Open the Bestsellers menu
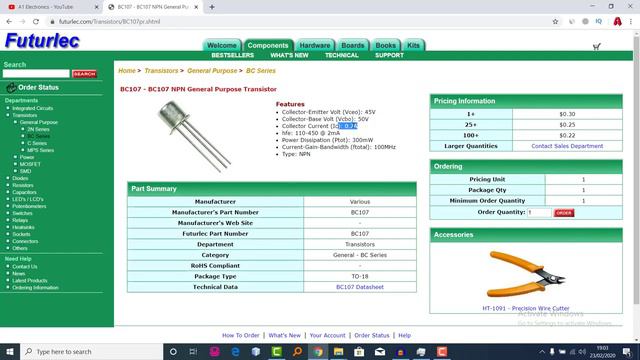 point(233,55)
